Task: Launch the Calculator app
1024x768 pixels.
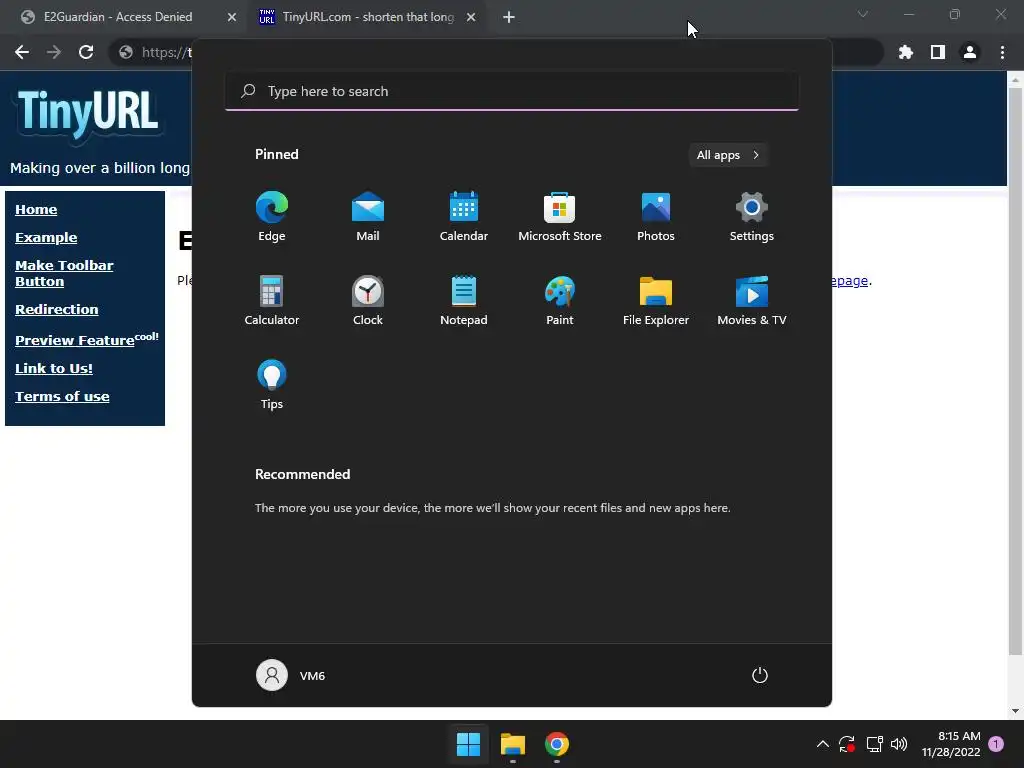Action: [x=272, y=300]
